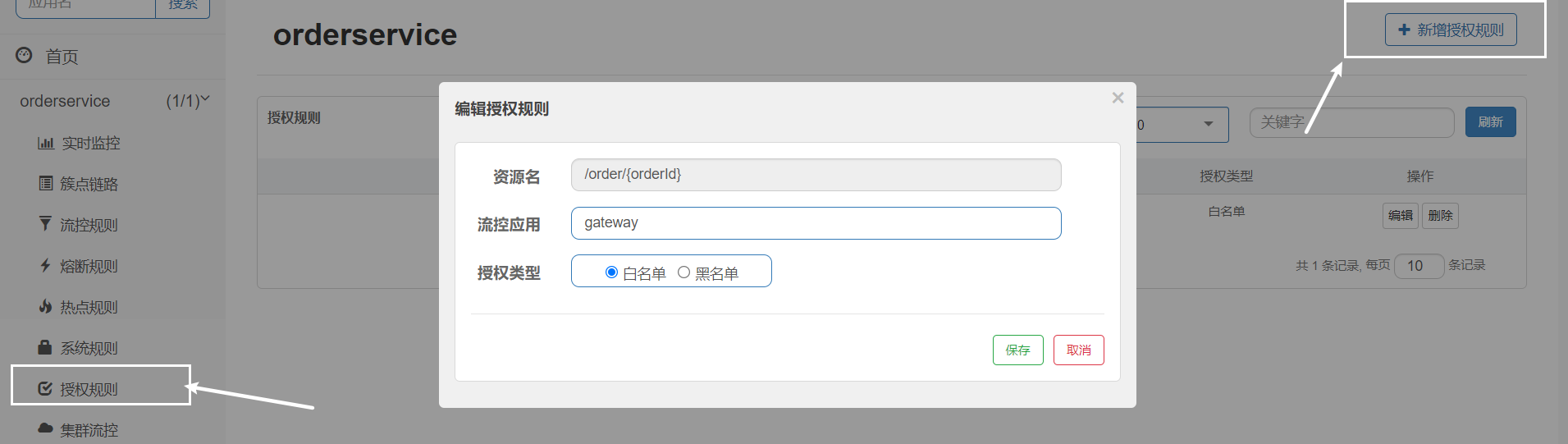Close the 编辑授权规则 dialog
This screenshot has width=1568, height=444.
click(1118, 98)
